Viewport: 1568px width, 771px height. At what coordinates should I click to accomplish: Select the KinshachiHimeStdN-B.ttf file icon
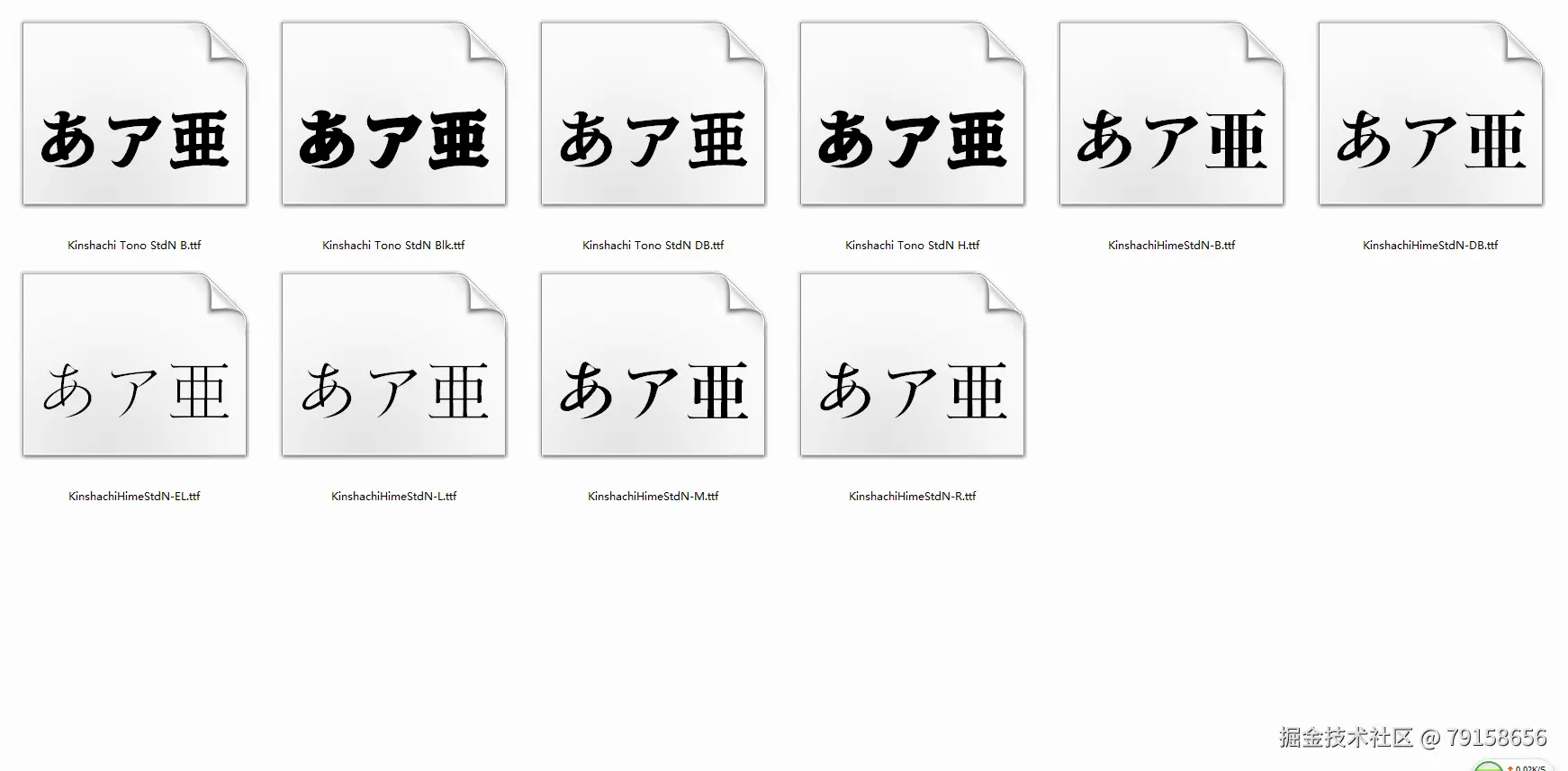pyautogui.click(x=1172, y=114)
